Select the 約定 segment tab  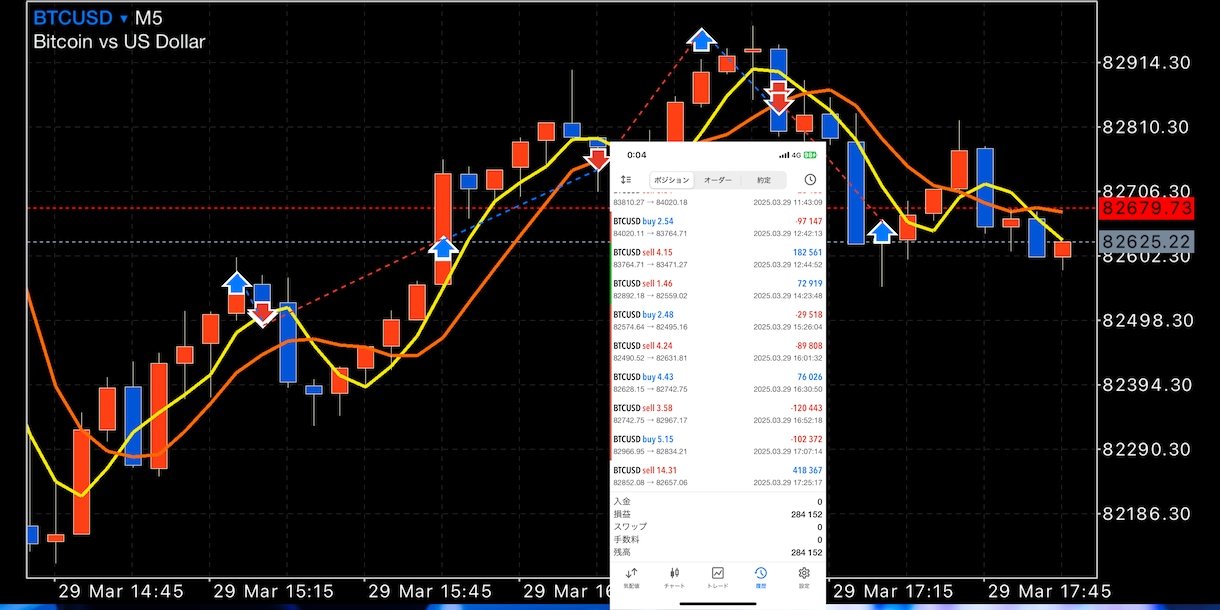(764, 180)
